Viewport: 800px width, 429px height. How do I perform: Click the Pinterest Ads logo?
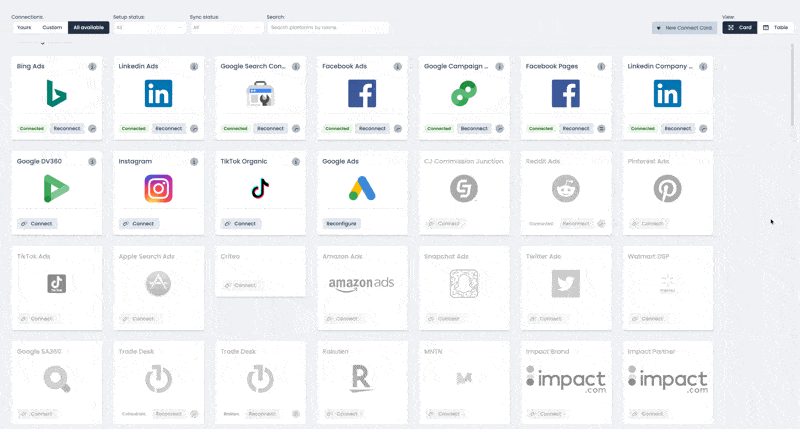(x=667, y=188)
